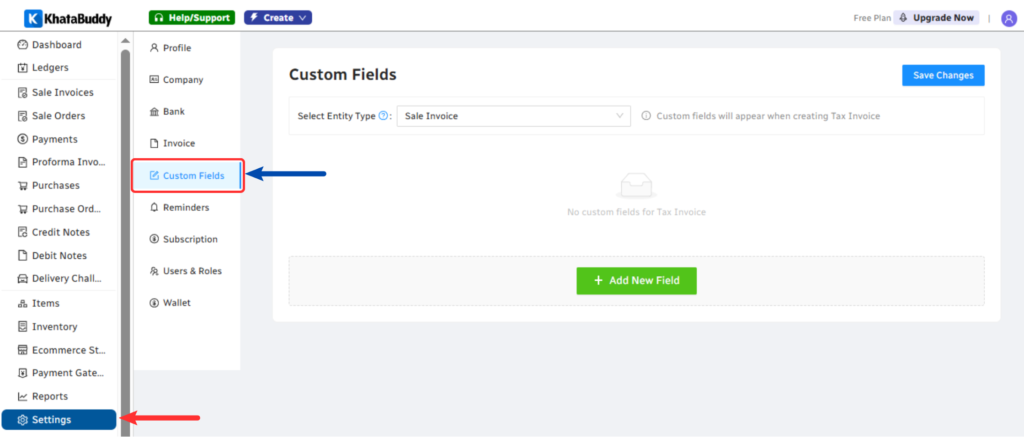The width and height of the screenshot is (1024, 438).
Task: Click the Wallet icon in settings menu
Action: (154, 303)
